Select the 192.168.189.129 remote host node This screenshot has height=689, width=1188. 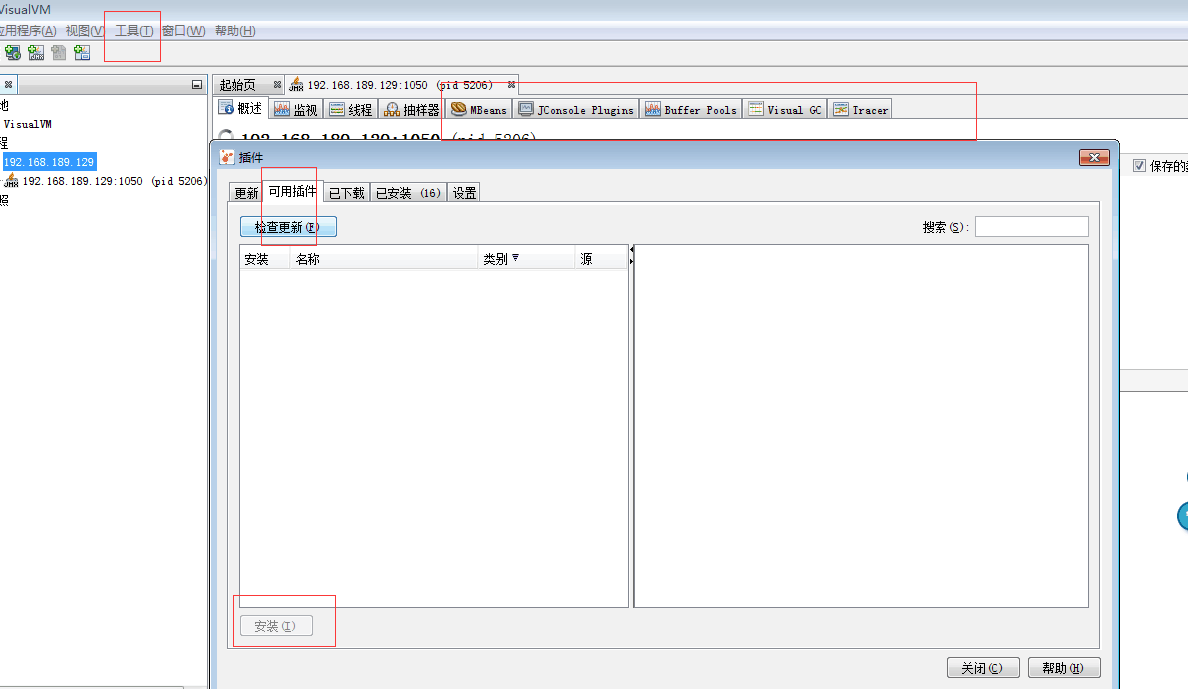click(x=49, y=162)
